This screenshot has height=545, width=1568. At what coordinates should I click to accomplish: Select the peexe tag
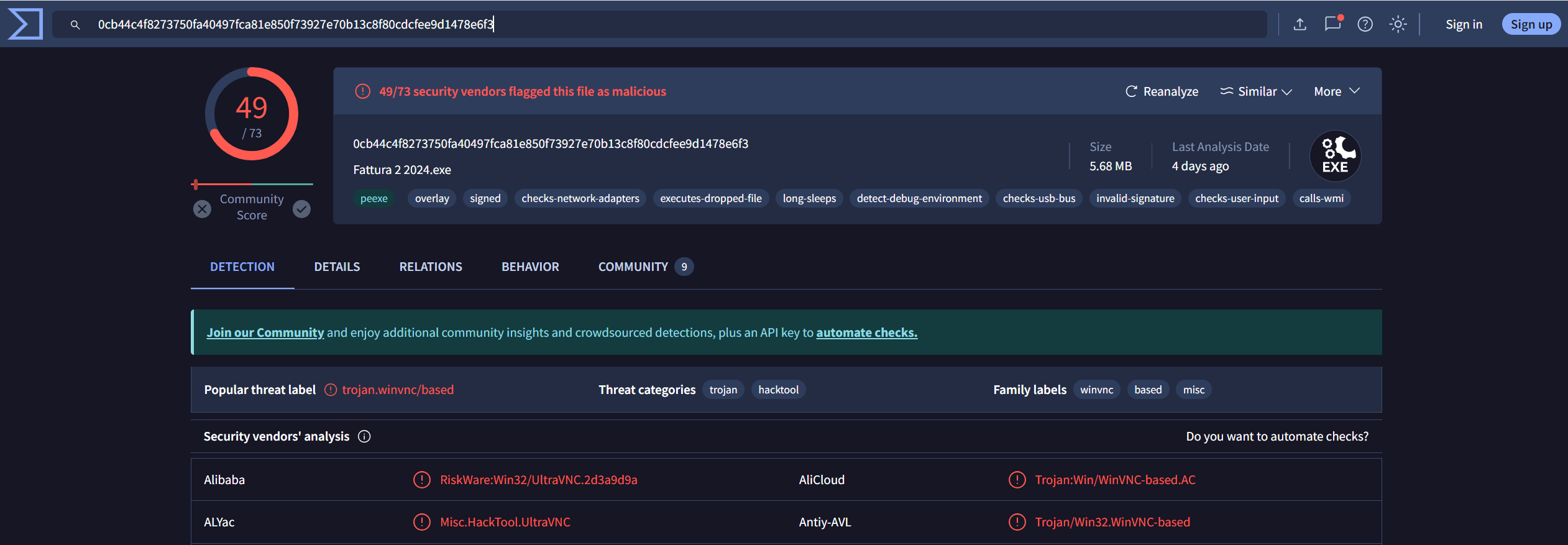374,198
